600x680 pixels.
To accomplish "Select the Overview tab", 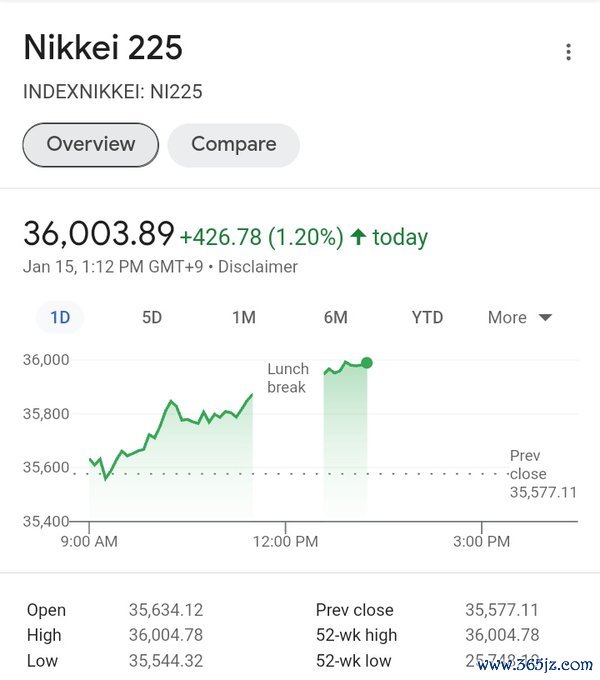I will 91,145.
